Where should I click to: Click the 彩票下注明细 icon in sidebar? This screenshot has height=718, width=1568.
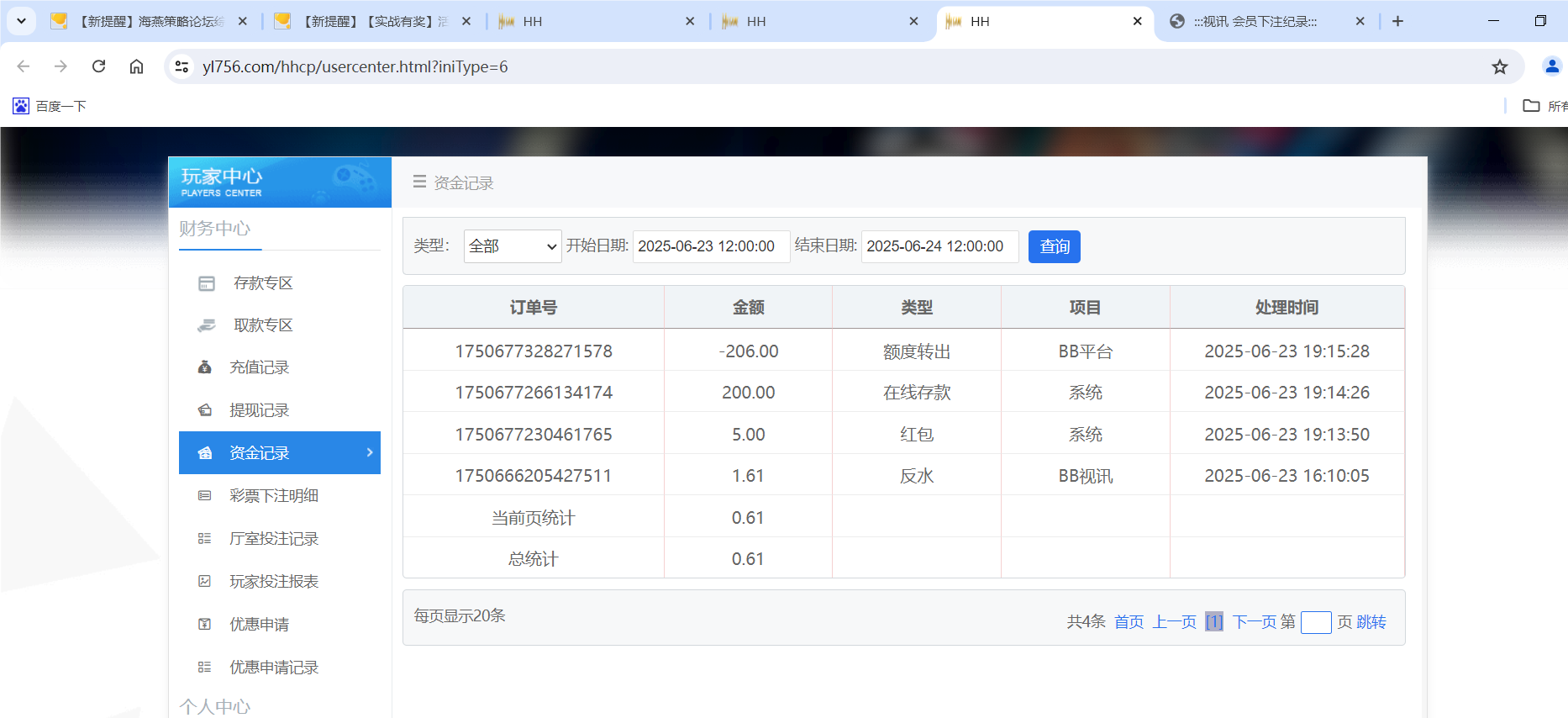coord(204,496)
